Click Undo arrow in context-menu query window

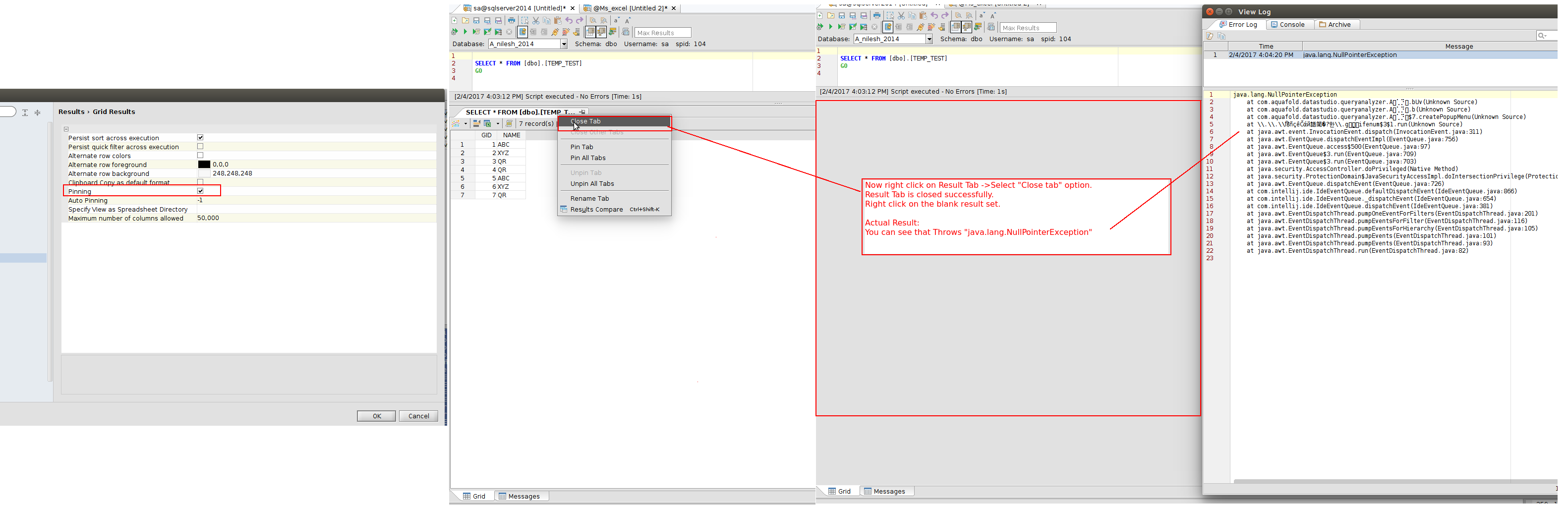[x=569, y=21]
